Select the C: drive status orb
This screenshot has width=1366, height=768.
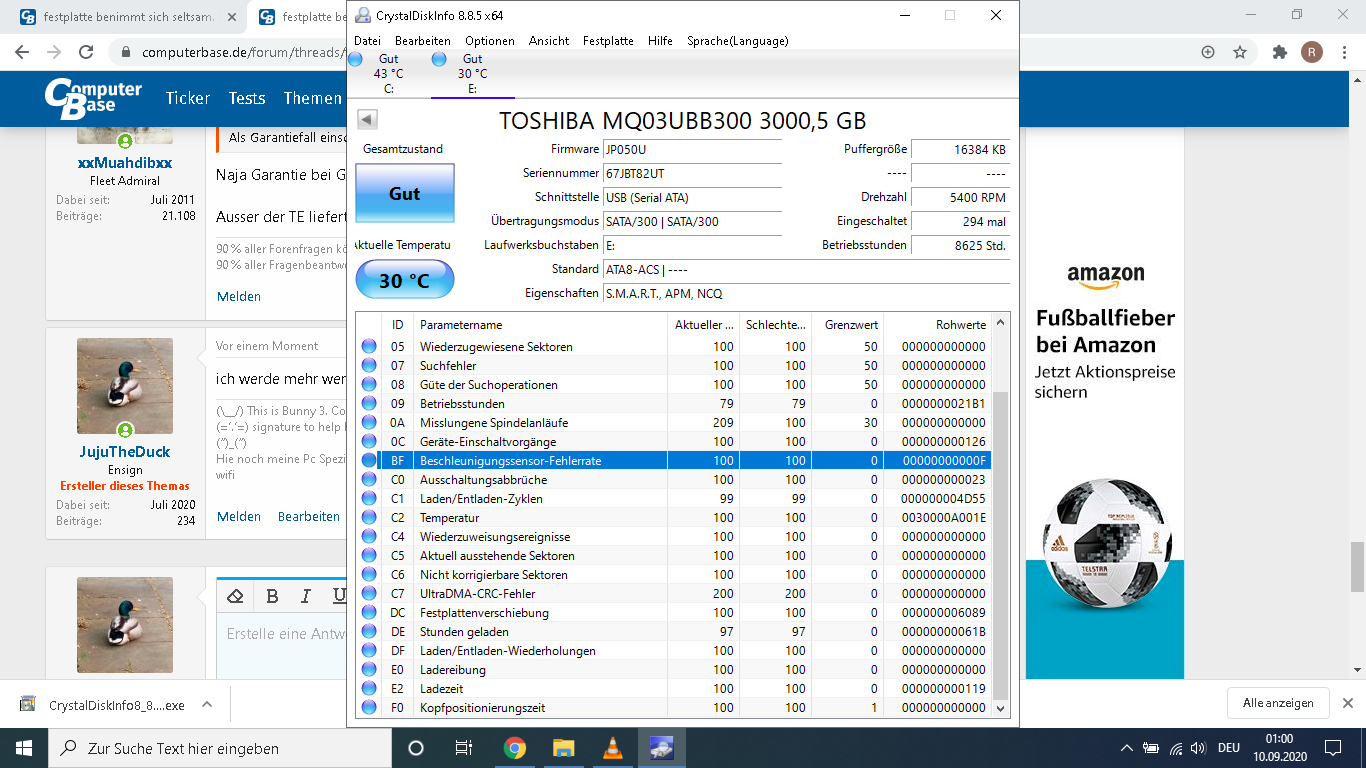pyautogui.click(x=355, y=59)
